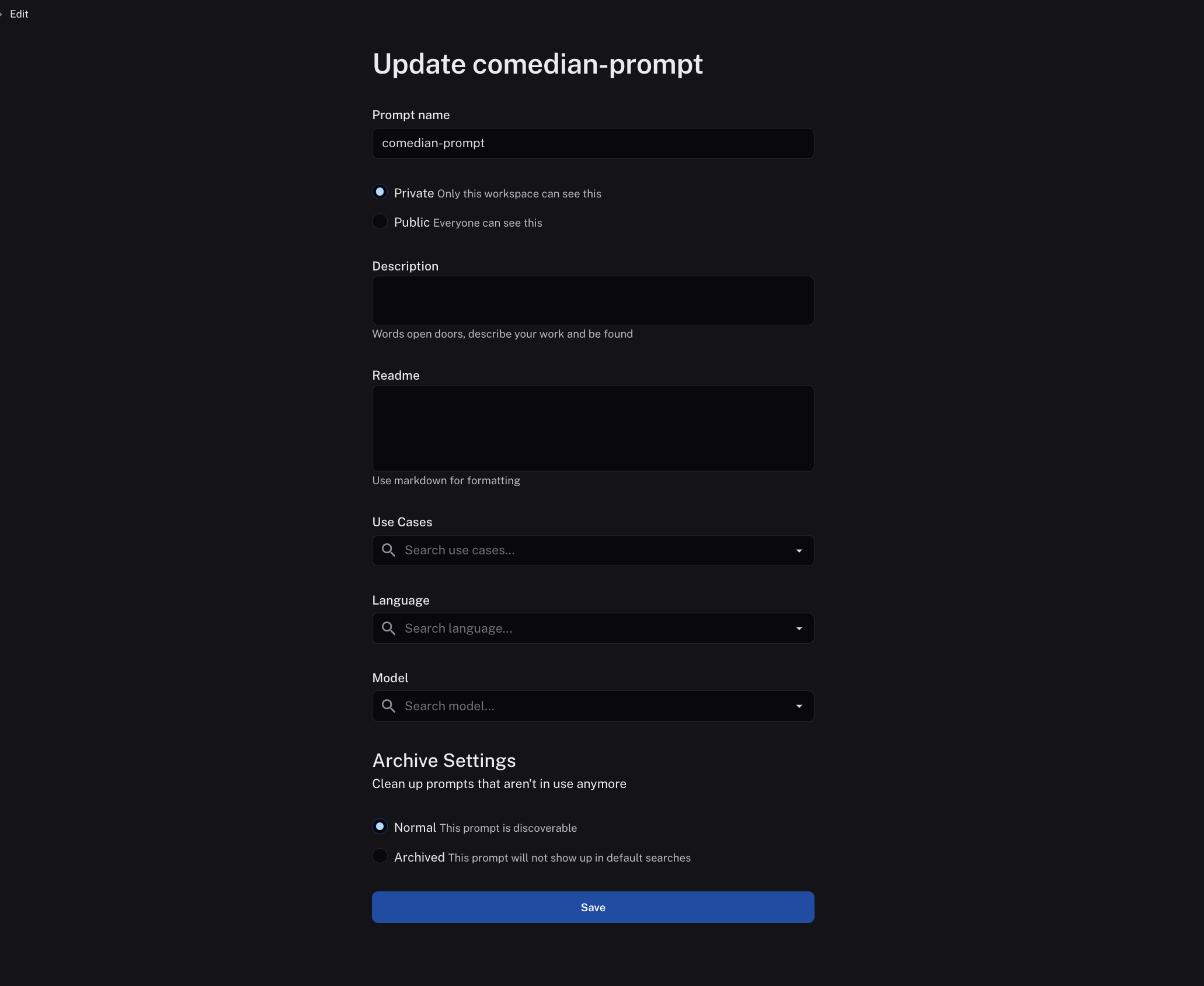Click into the Description text area
This screenshot has height=986, width=1204.
coord(593,301)
